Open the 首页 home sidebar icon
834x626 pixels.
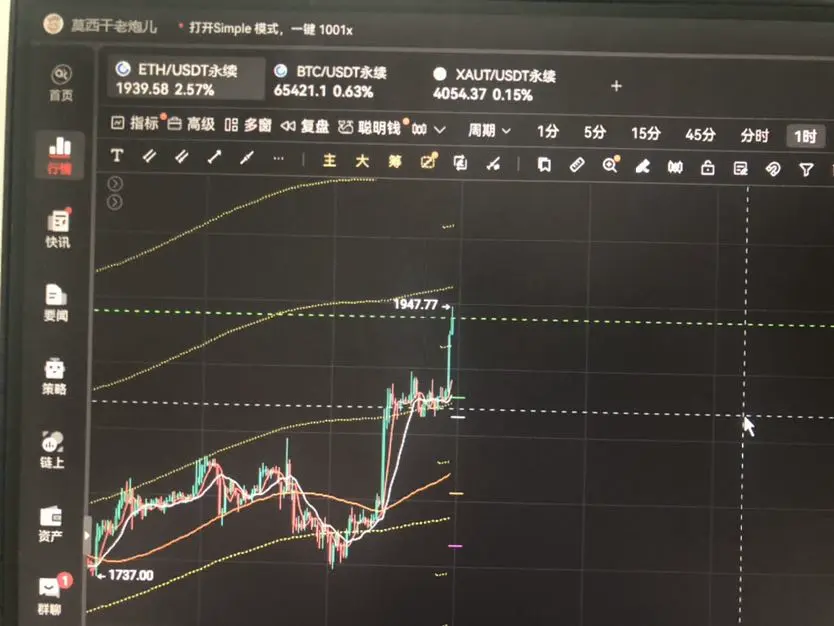coord(61,83)
